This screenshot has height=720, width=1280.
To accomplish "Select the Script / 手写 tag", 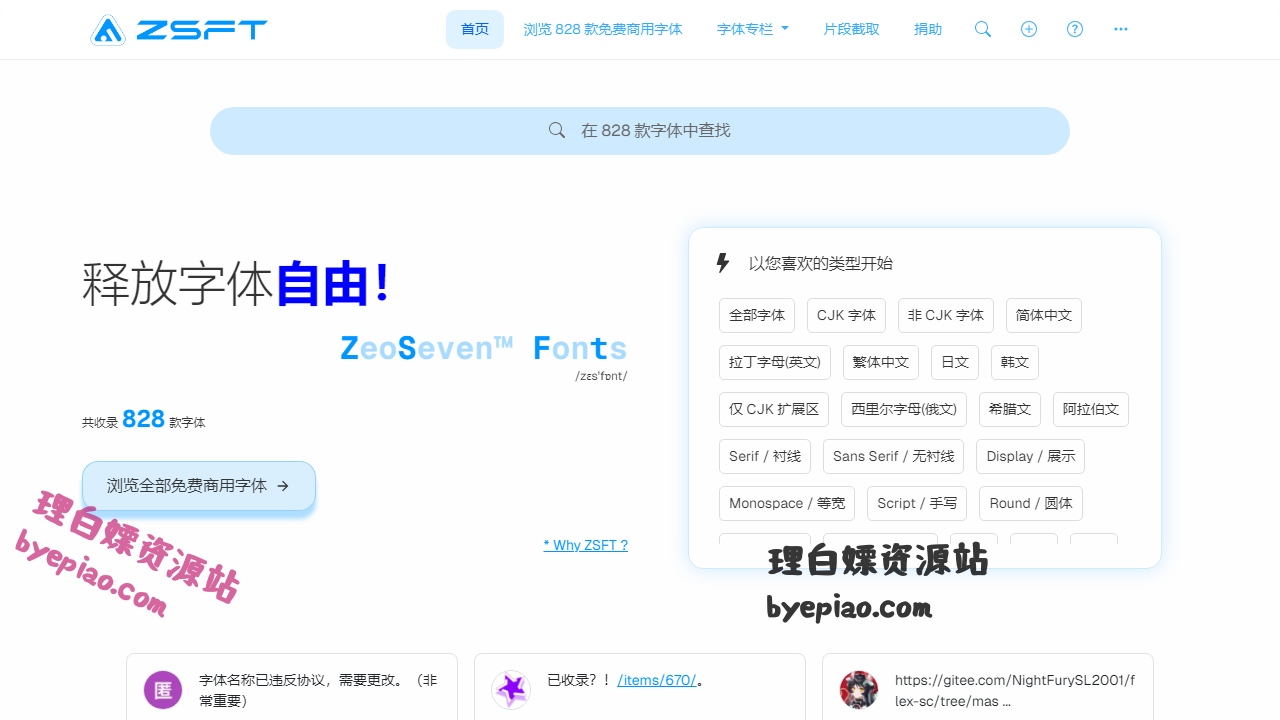I will tap(917, 503).
